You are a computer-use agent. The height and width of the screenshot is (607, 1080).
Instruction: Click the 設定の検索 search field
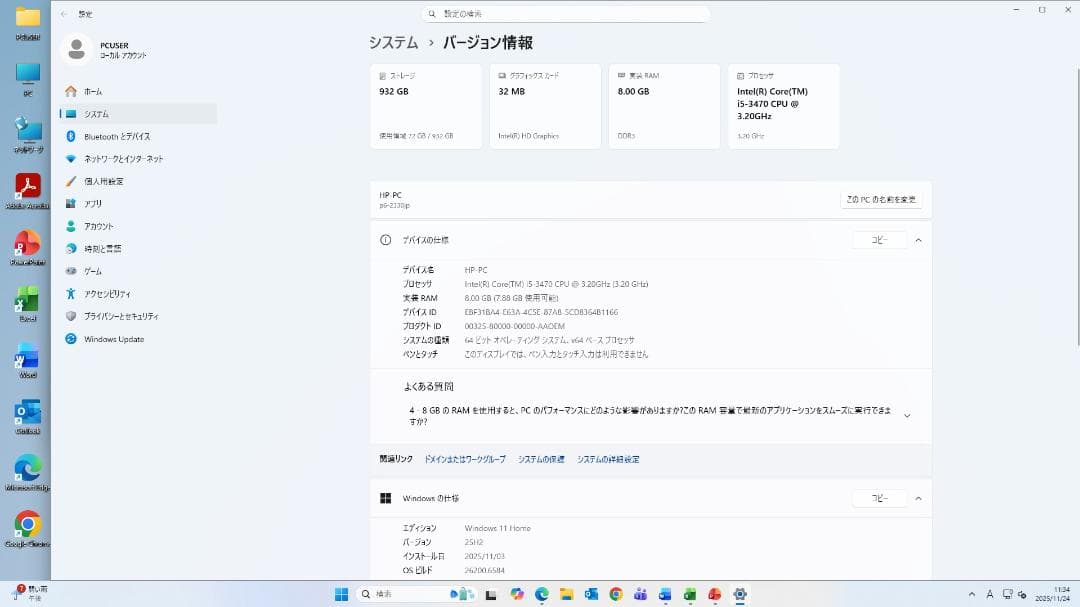[565, 14]
